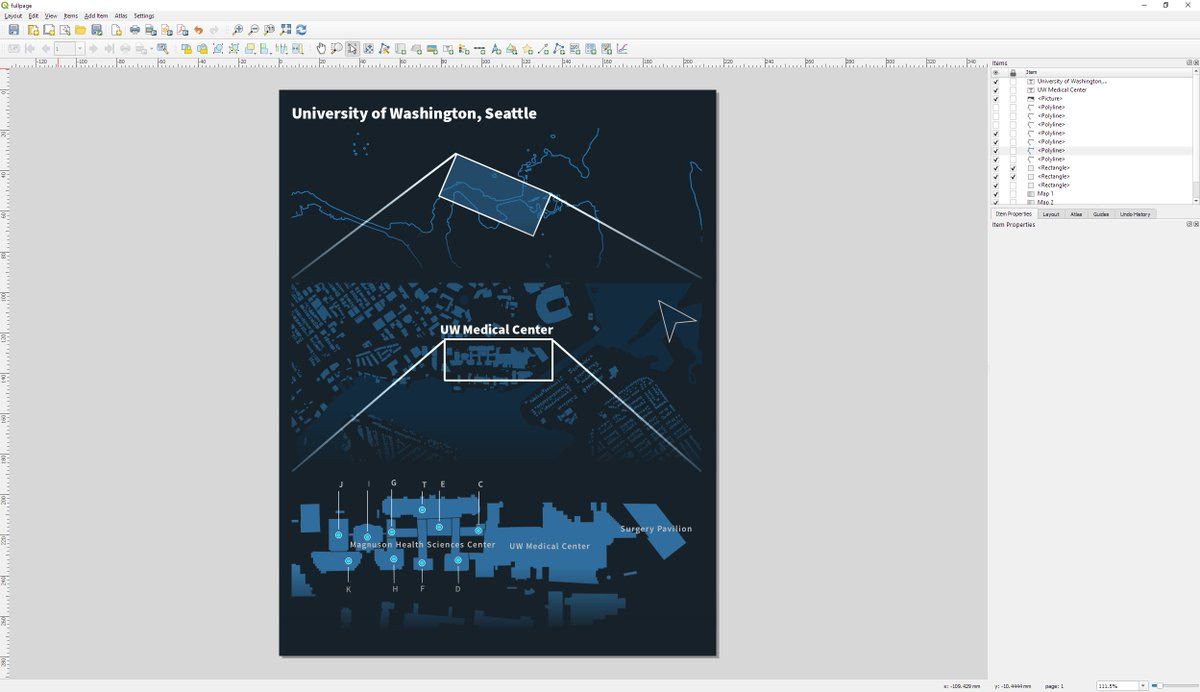Click the Open Folder toolbar icon
The width and height of the screenshot is (1200, 692).
pyautogui.click(x=80, y=30)
